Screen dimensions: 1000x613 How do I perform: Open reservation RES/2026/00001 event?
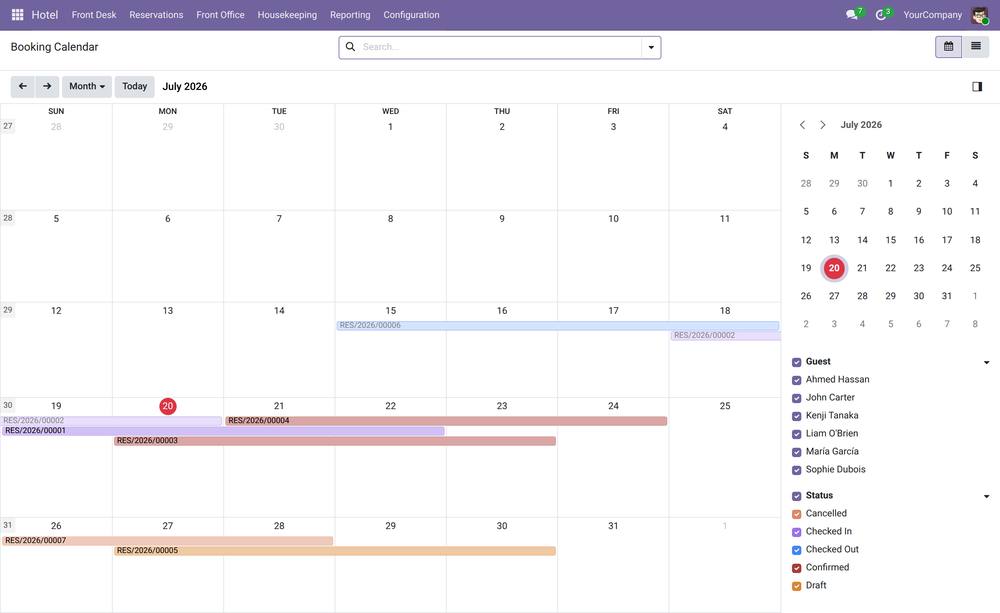tap(223, 431)
